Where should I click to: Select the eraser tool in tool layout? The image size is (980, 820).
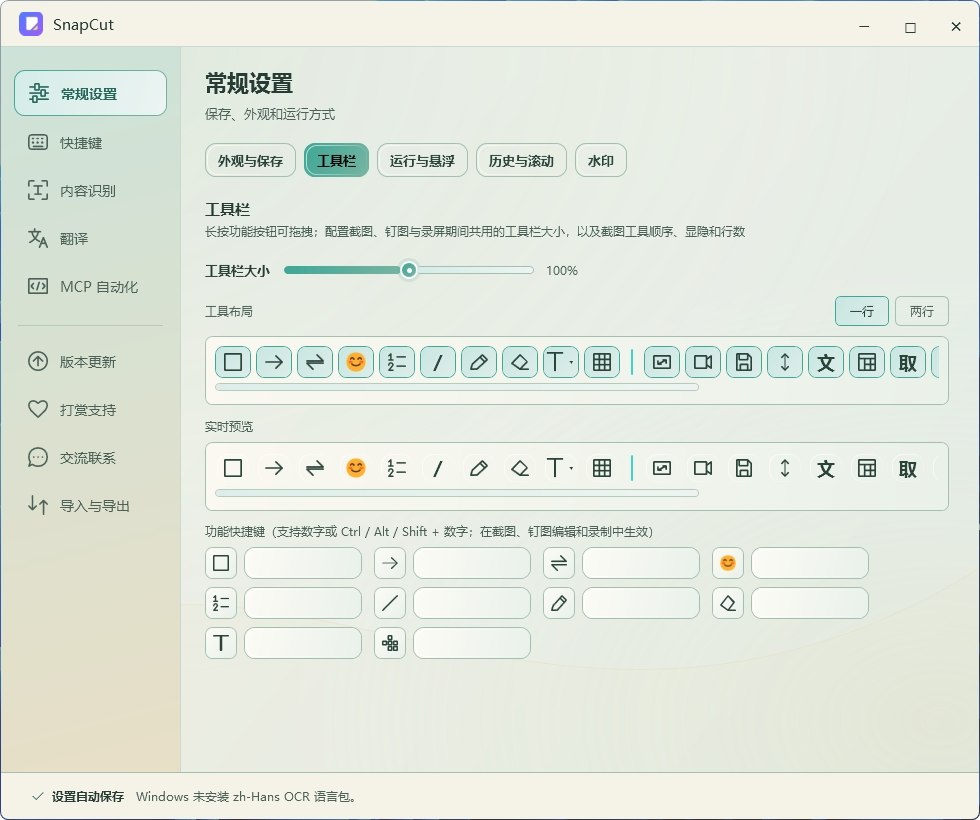tap(519, 362)
